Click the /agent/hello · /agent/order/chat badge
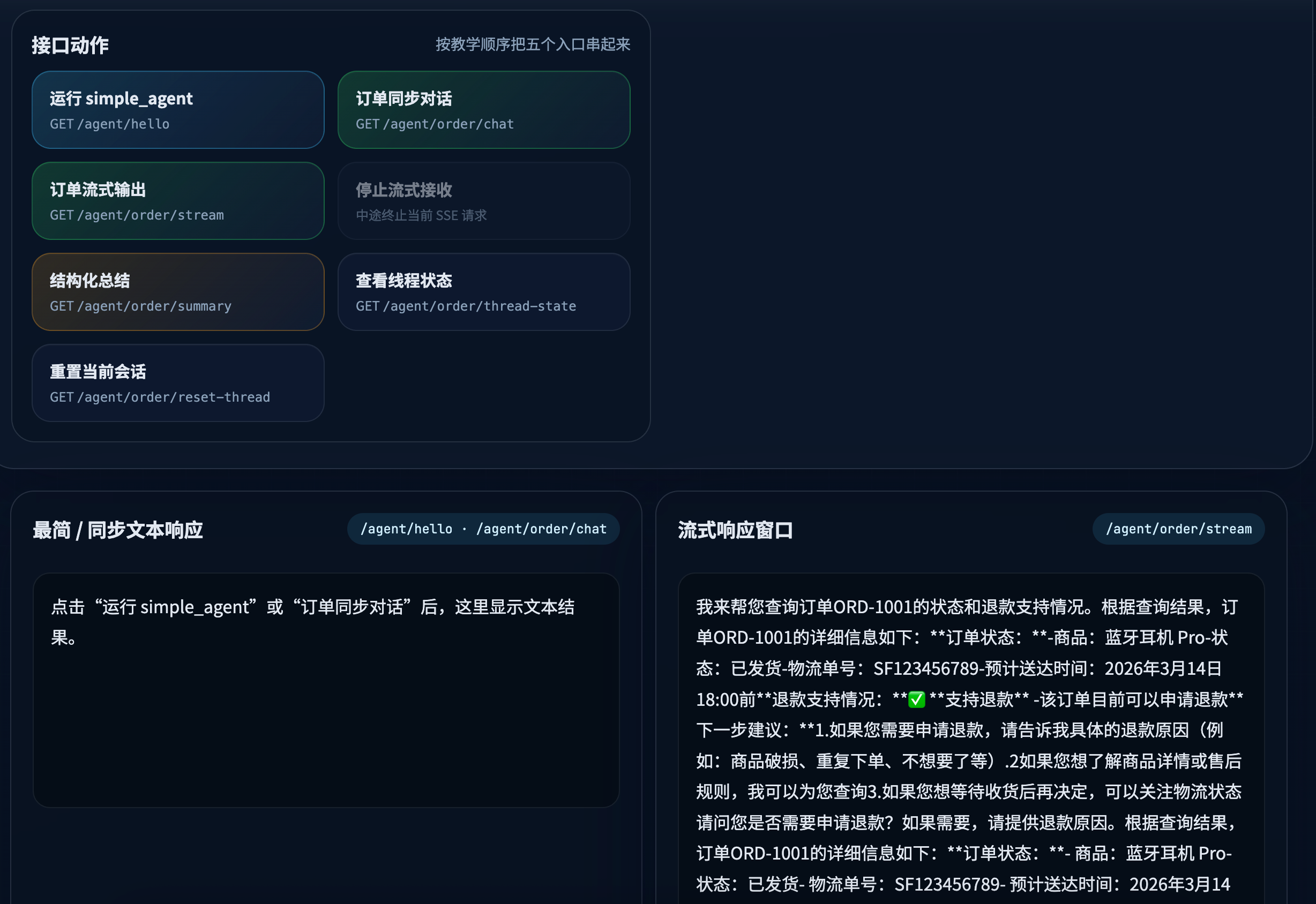 tap(483, 529)
